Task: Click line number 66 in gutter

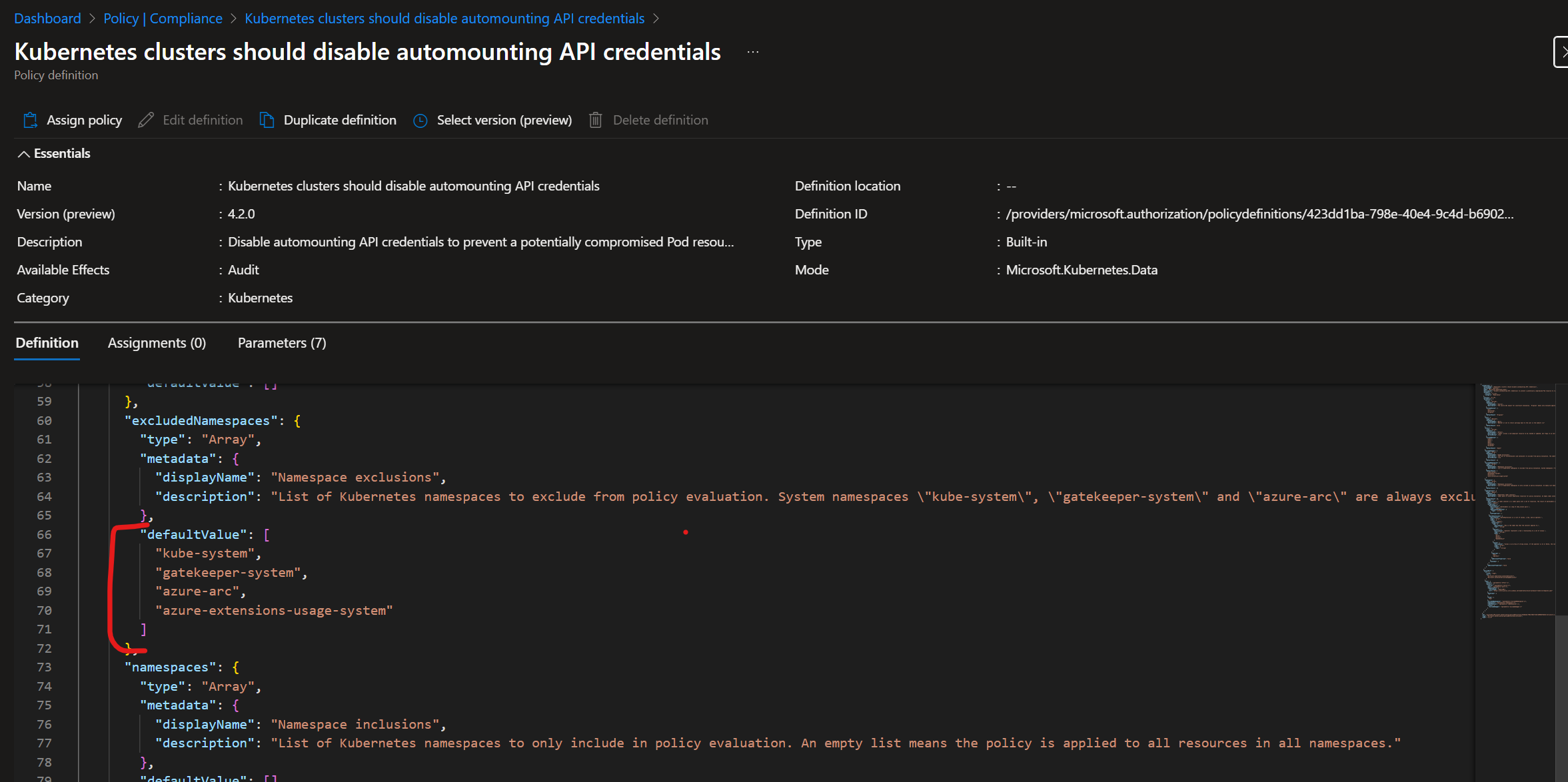Action: click(44, 534)
